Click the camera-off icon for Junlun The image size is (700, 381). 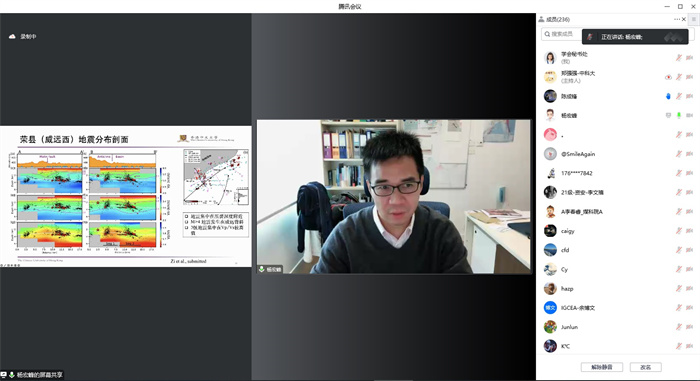690,327
